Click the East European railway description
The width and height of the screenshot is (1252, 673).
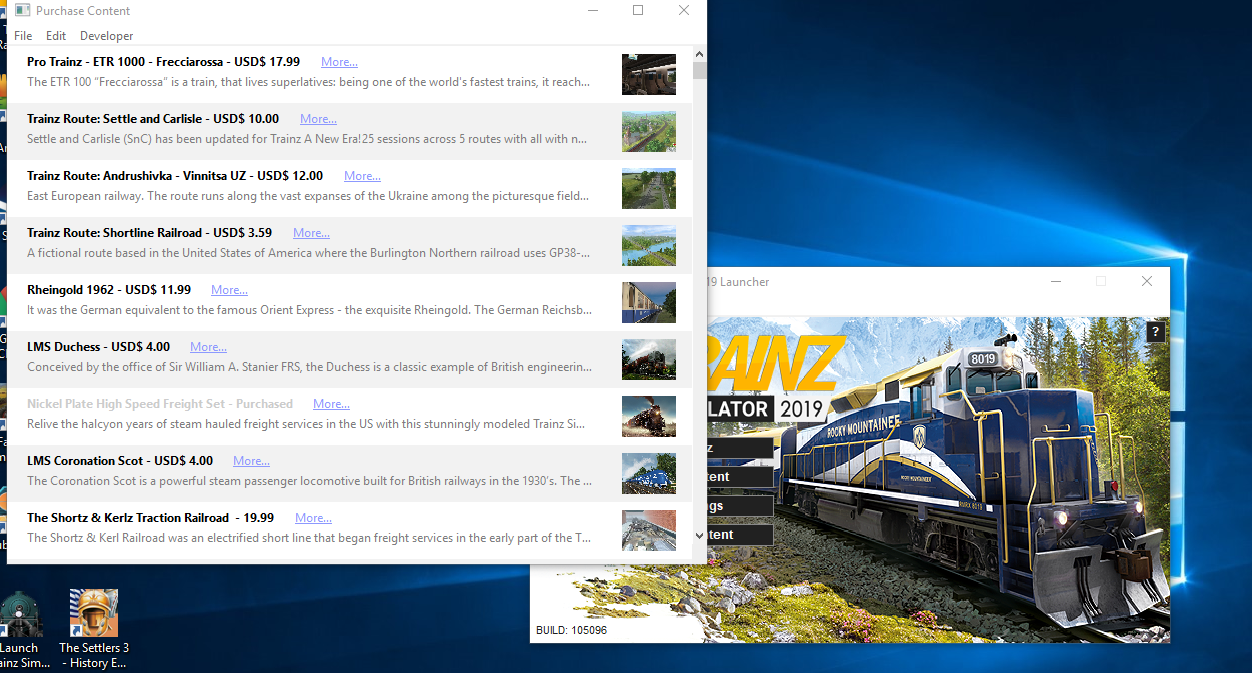(x=308, y=196)
